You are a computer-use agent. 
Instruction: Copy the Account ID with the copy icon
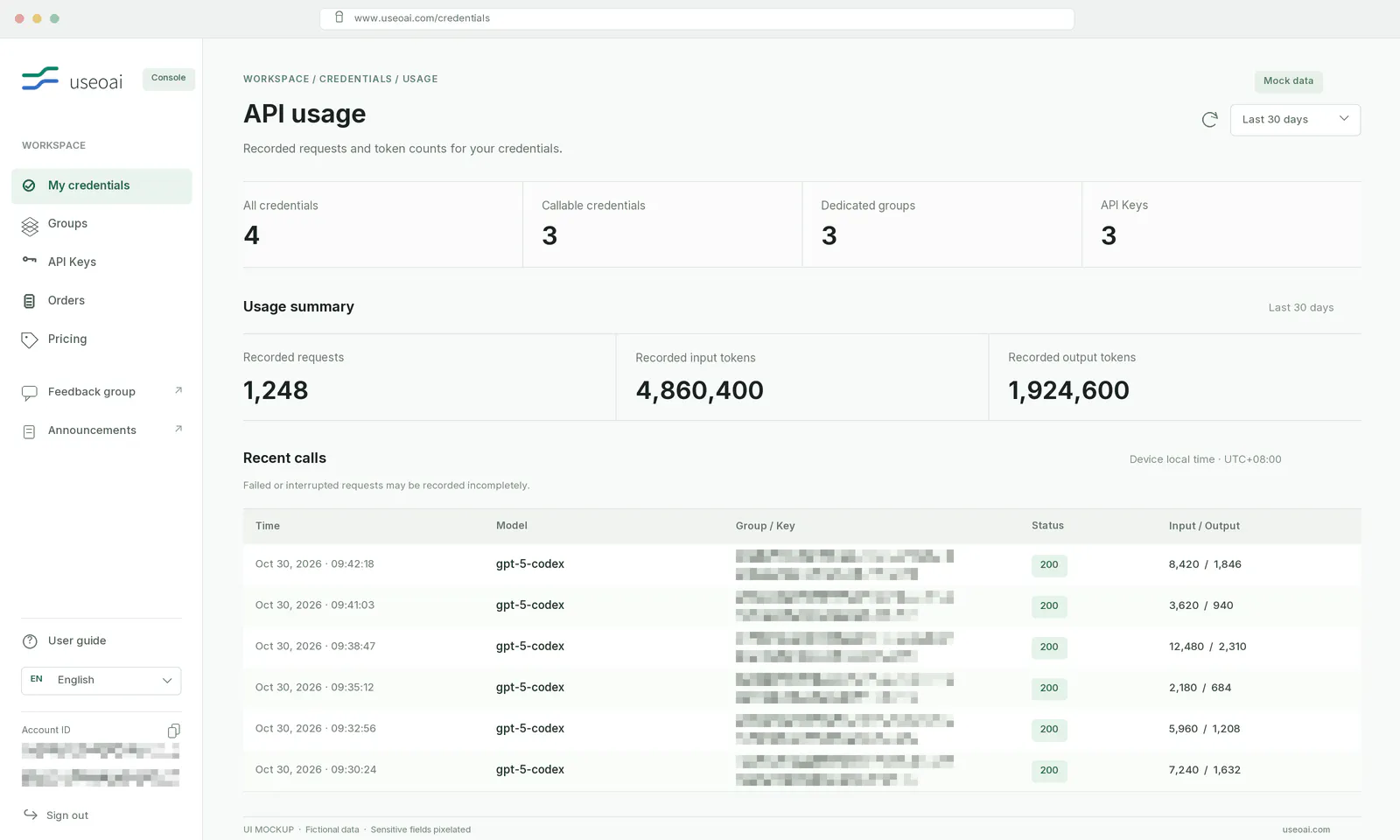pyautogui.click(x=173, y=731)
